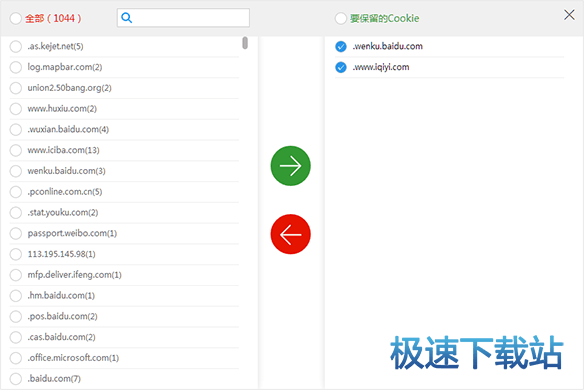Select the union2.50bang.org(2) radio button
This screenshot has height=390, width=584.
(16, 88)
